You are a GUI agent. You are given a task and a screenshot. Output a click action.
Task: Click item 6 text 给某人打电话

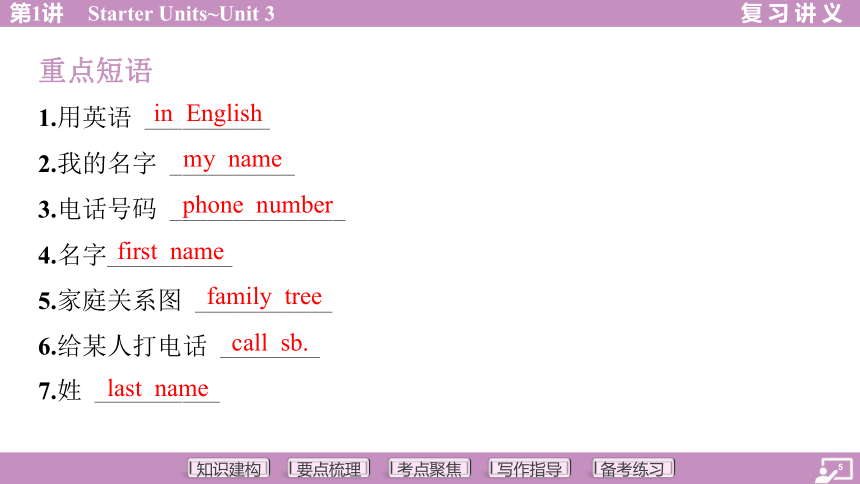tap(132, 346)
